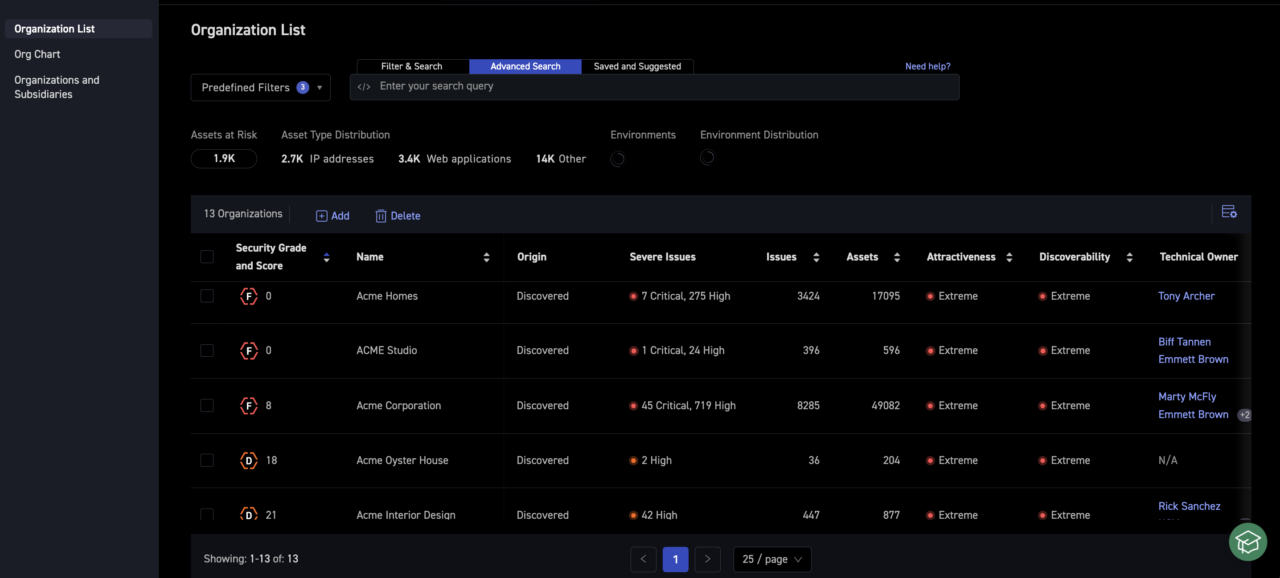This screenshot has width=1280, height=578.
Task: Sort by Security Grade and Score
Action: (x=326, y=258)
